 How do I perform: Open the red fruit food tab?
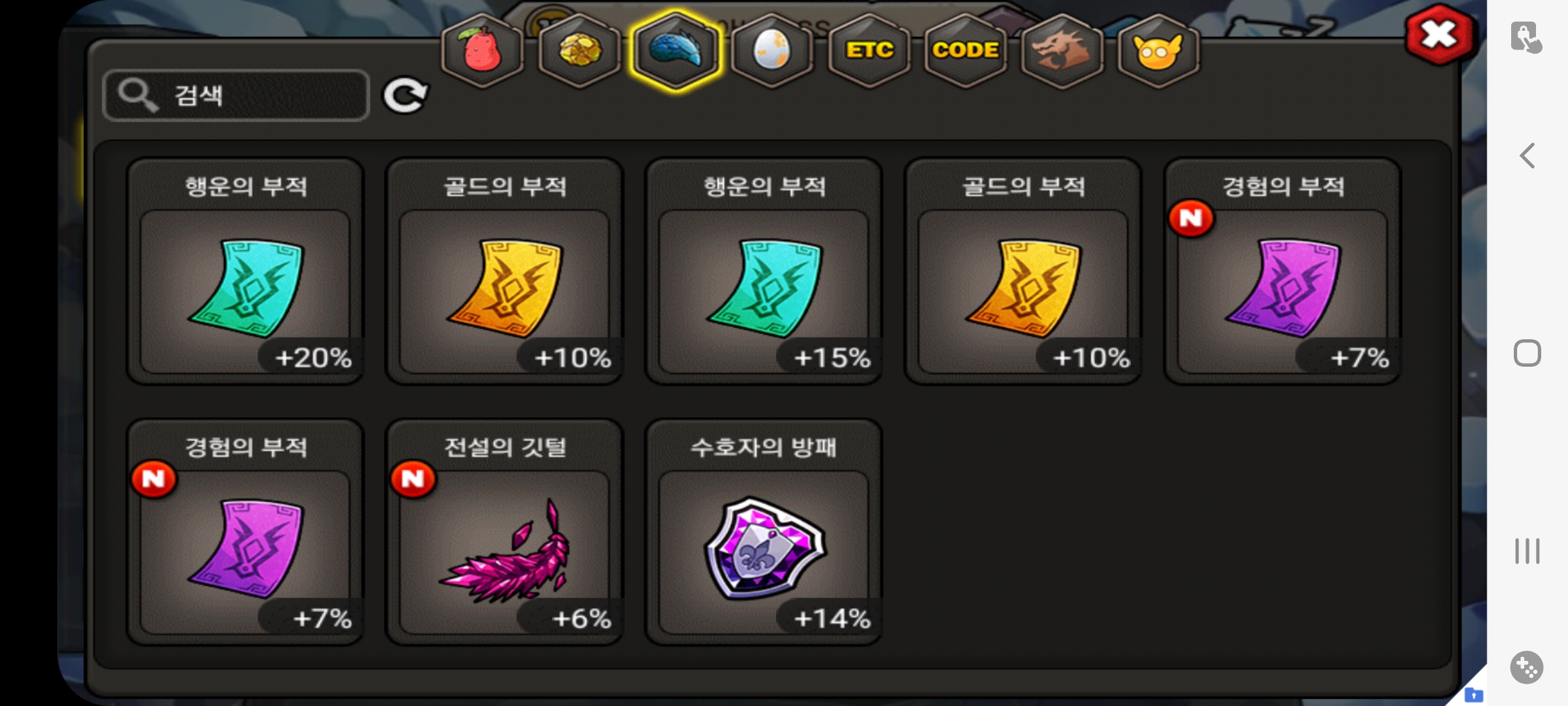[x=483, y=50]
